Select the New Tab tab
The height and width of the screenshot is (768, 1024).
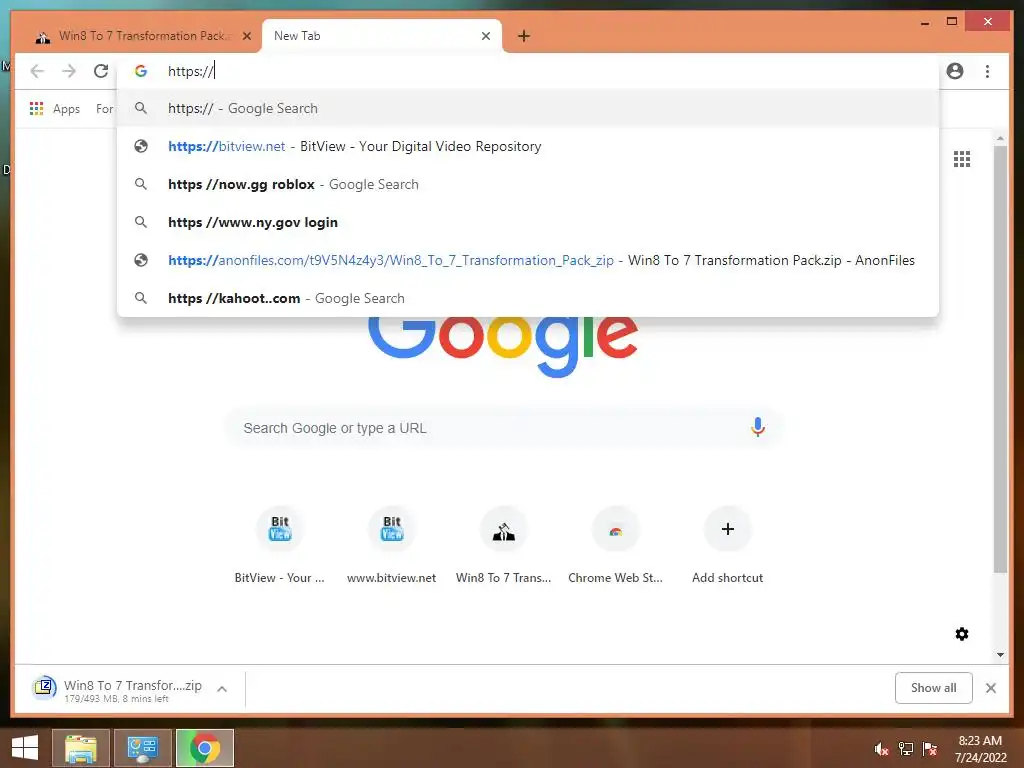[x=382, y=36]
